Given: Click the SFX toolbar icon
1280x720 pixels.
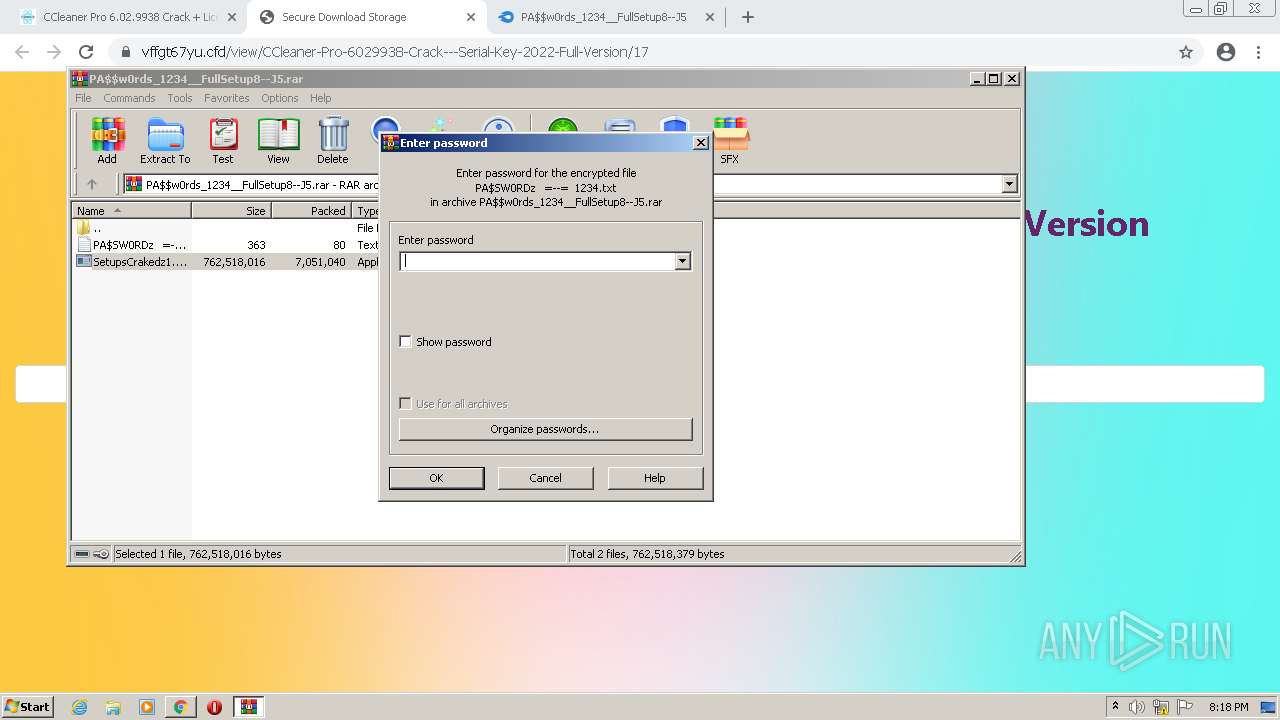Looking at the screenshot, I should 730,140.
